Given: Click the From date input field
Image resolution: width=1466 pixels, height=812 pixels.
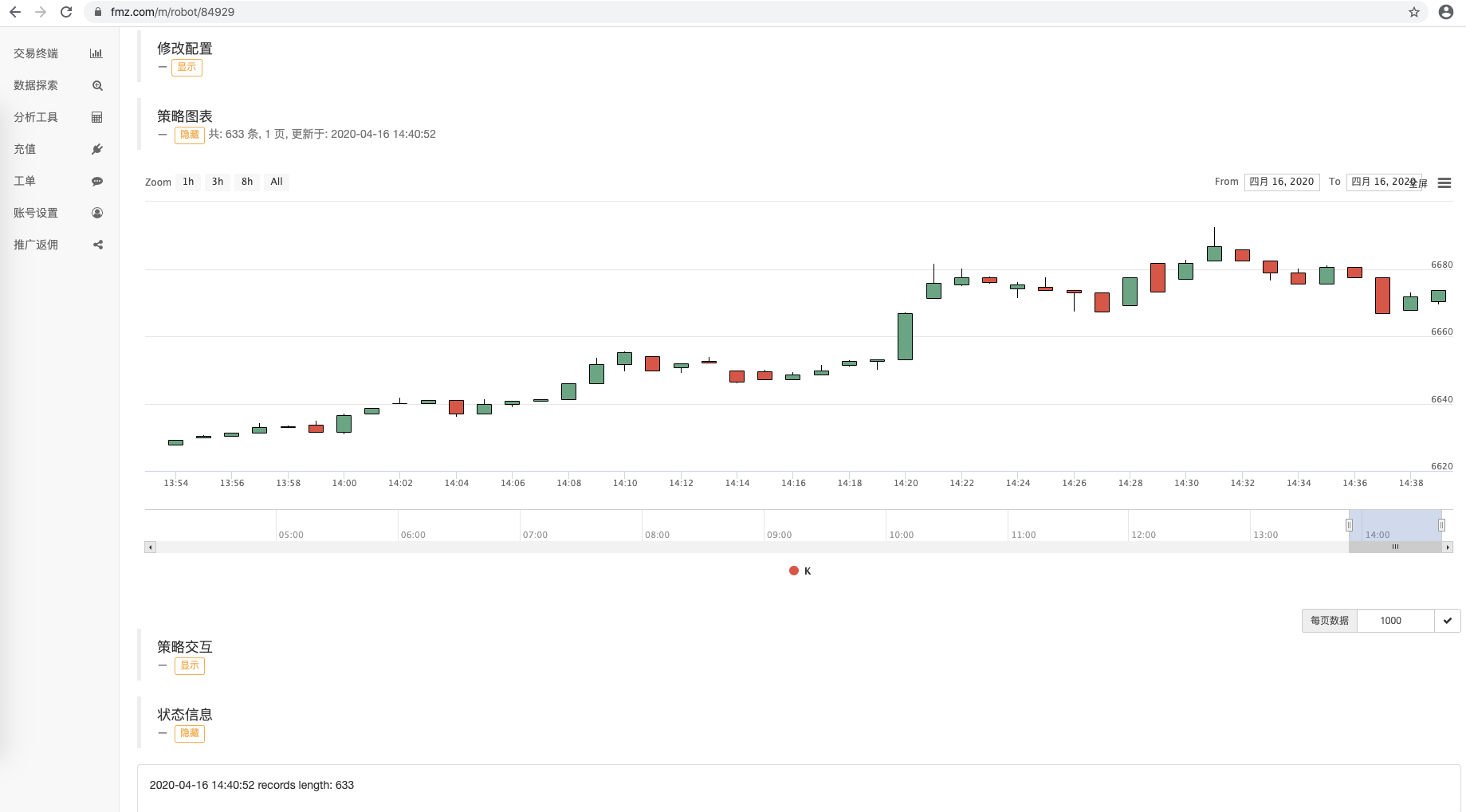Looking at the screenshot, I should [x=1281, y=182].
